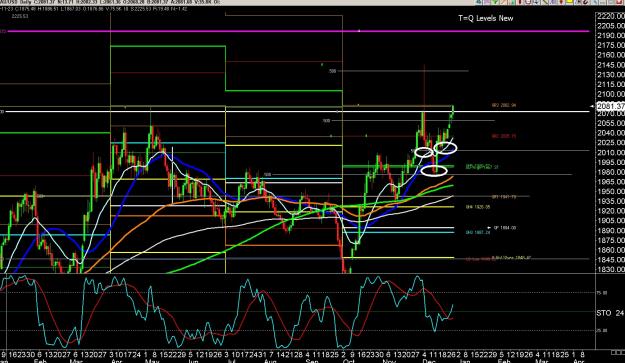Image resolution: width=625 pixels, height=363 pixels.
Task: Click the 1995.00 price axis label
Action: pos(611,162)
